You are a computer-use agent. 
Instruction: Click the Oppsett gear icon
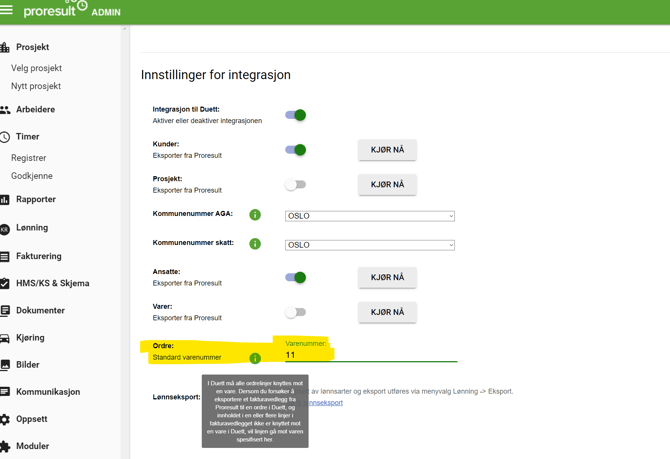pyautogui.click(x=5, y=420)
